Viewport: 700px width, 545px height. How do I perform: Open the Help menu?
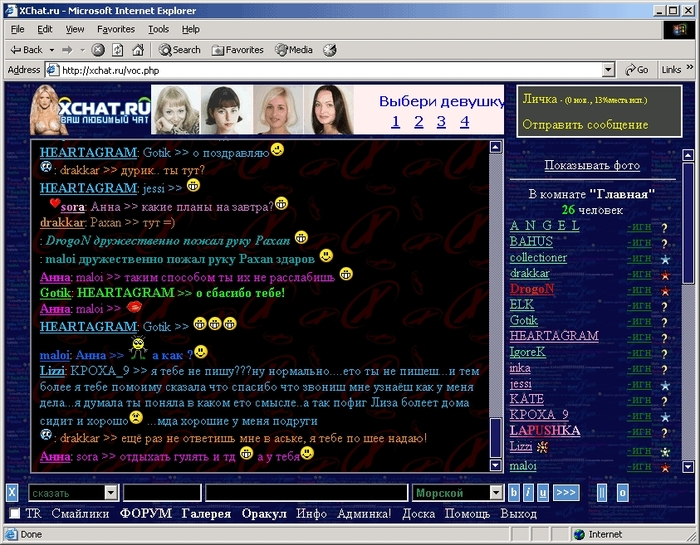click(x=191, y=29)
